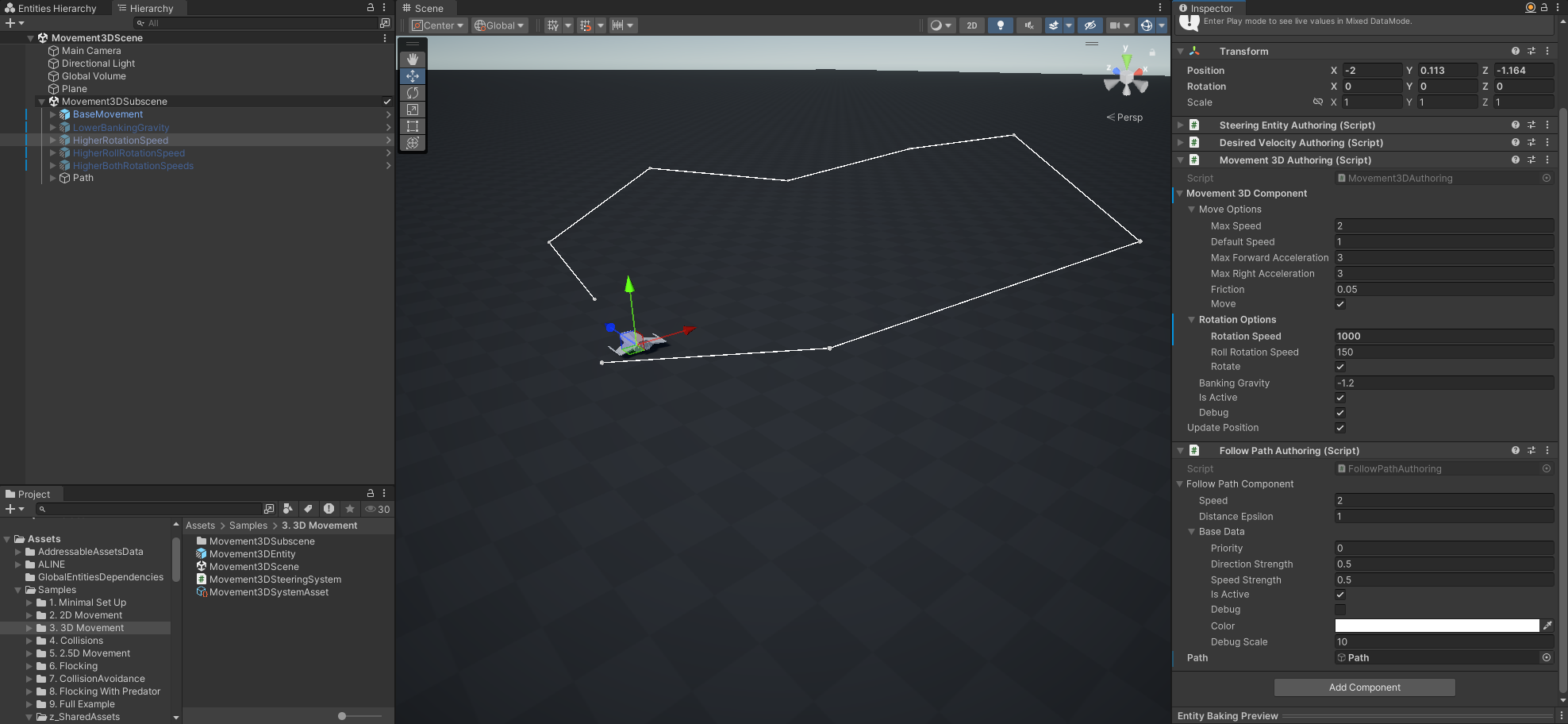Expand Steering Entity Authoring component
The height and width of the screenshot is (724, 1568).
pos(1180,125)
